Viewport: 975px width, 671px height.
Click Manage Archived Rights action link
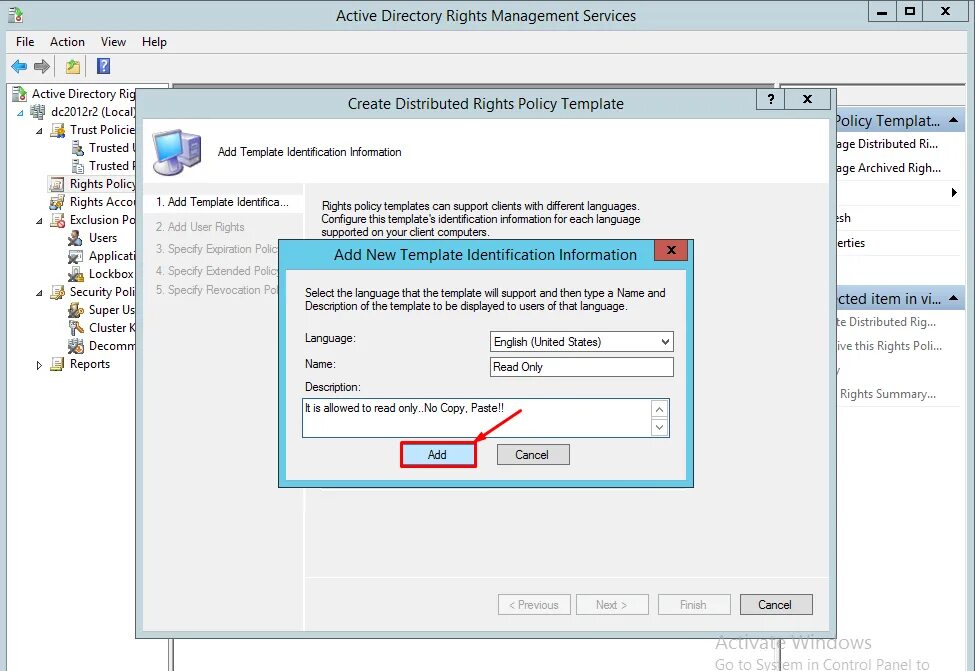(x=888, y=168)
